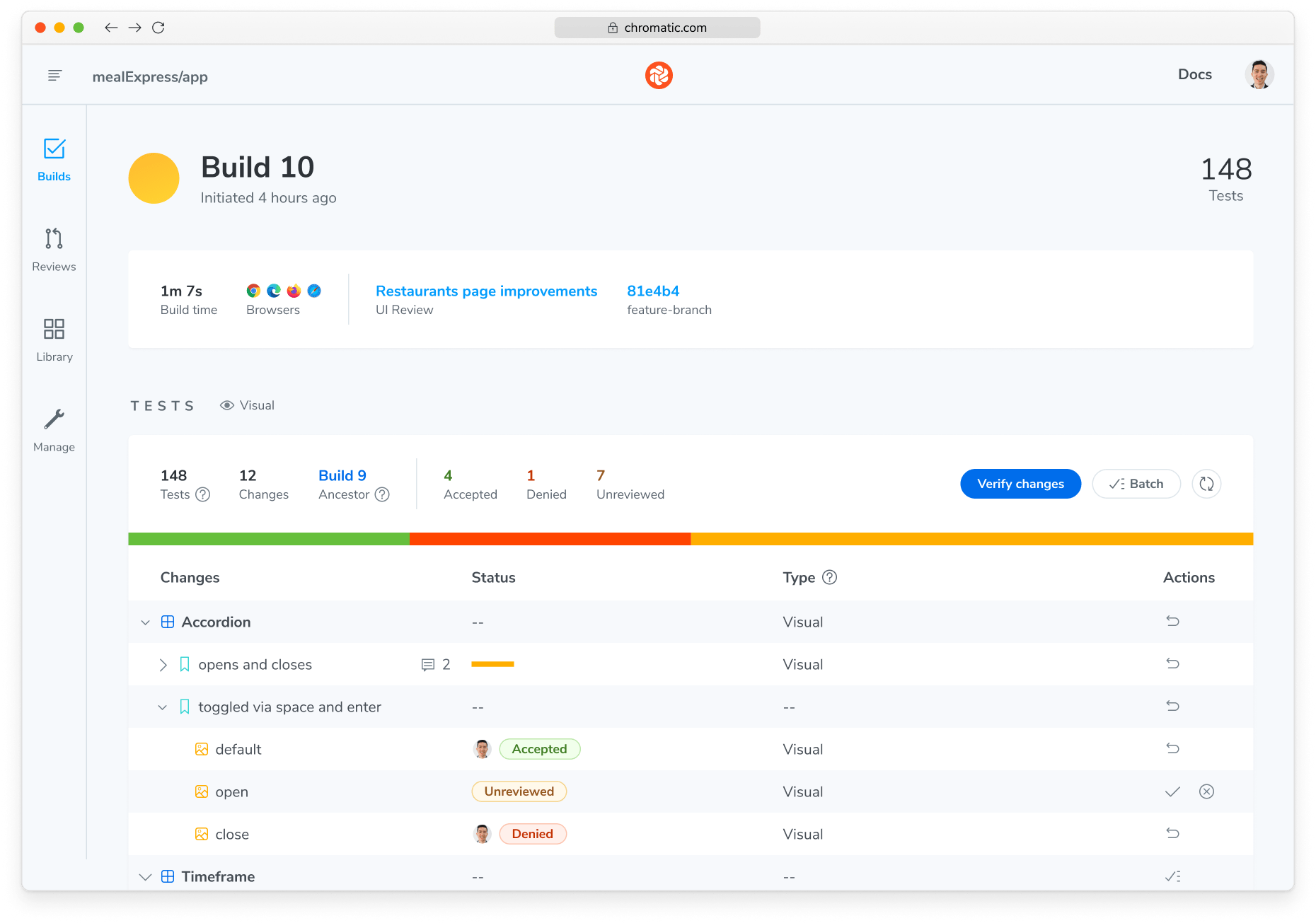The width and height of the screenshot is (1316, 923).
Task: Click the '4 Accepted' count
Action: click(x=471, y=484)
